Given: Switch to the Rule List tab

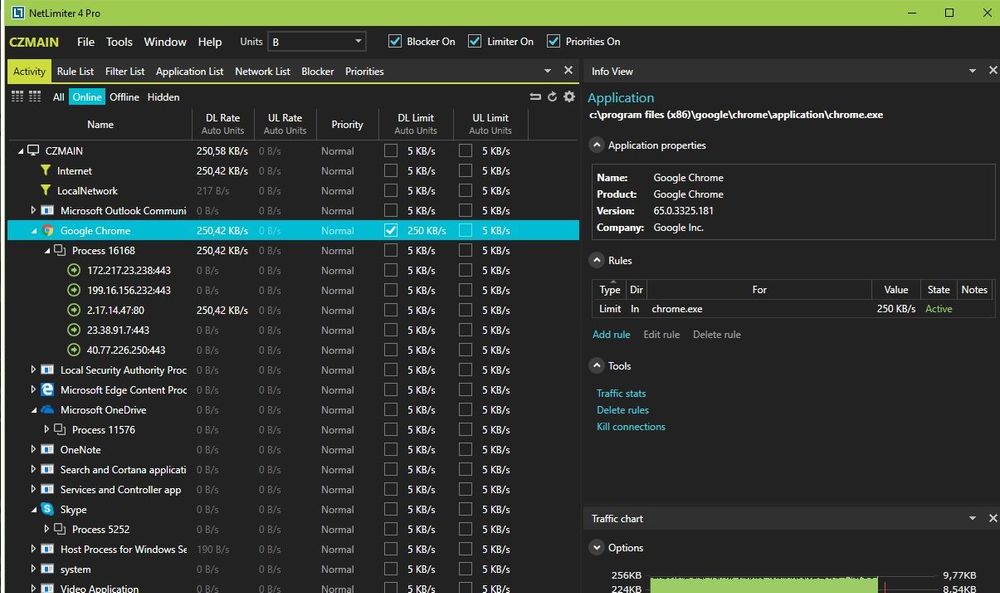Looking at the screenshot, I should (x=75, y=71).
